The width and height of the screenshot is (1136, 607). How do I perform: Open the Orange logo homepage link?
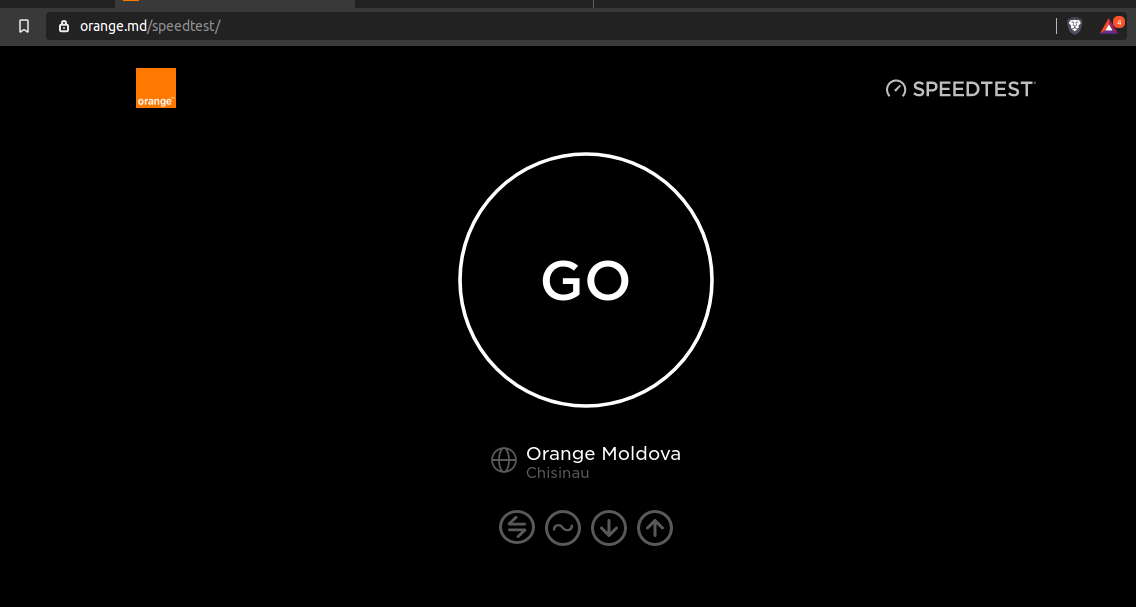click(156, 88)
